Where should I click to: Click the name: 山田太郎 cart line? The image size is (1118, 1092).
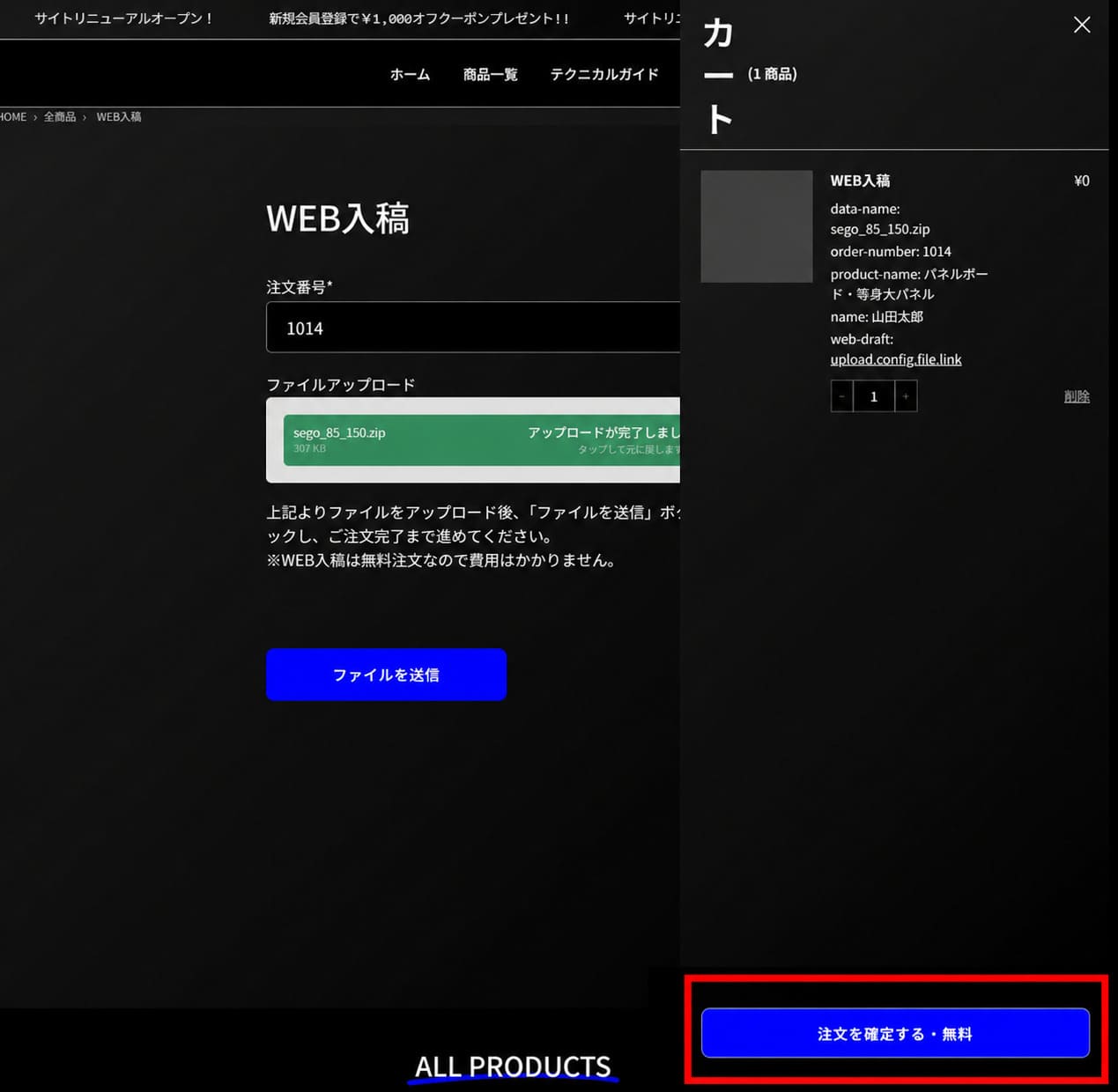point(877,316)
